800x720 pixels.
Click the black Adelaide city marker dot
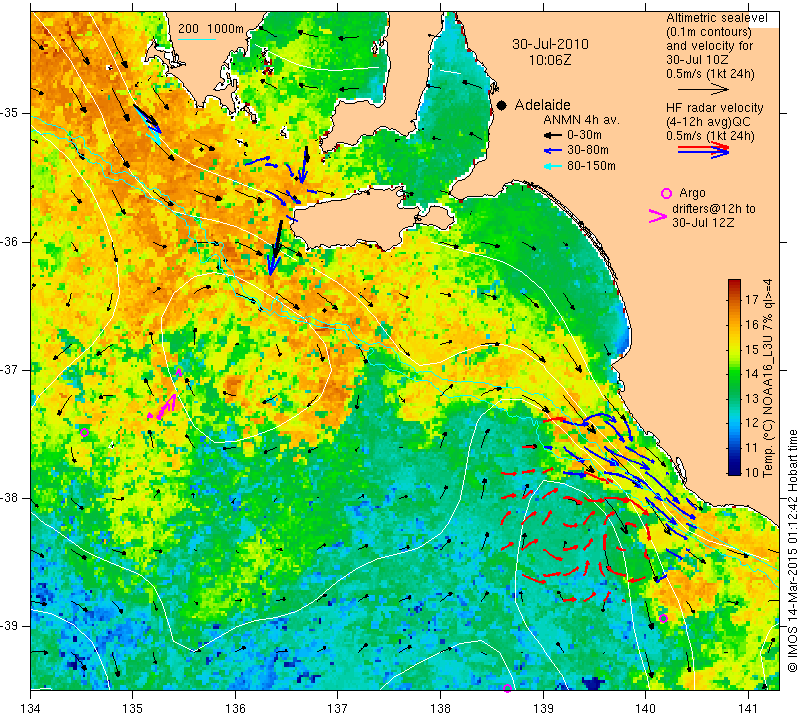point(502,105)
